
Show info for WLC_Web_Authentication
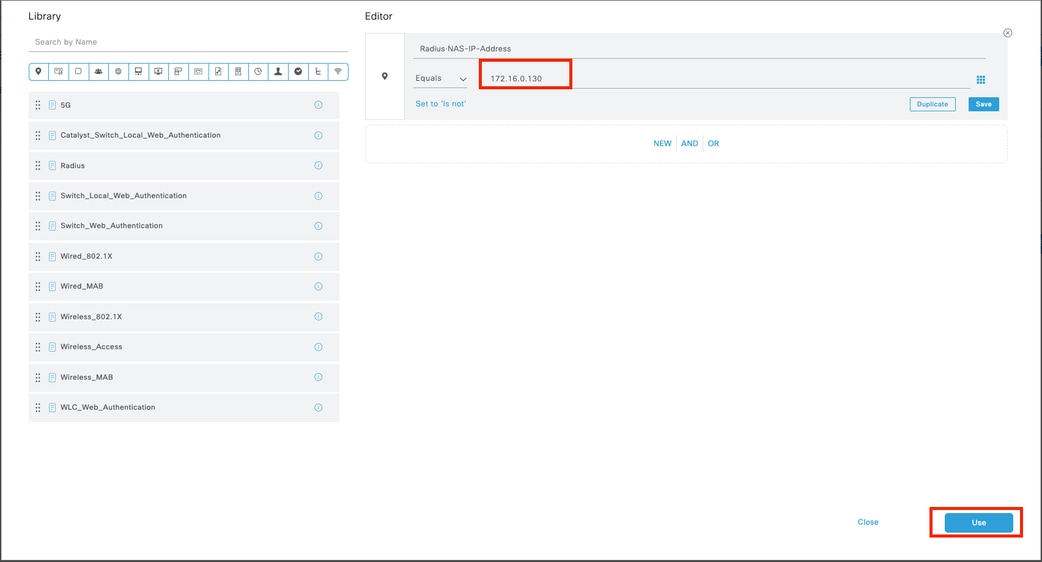click(x=318, y=407)
